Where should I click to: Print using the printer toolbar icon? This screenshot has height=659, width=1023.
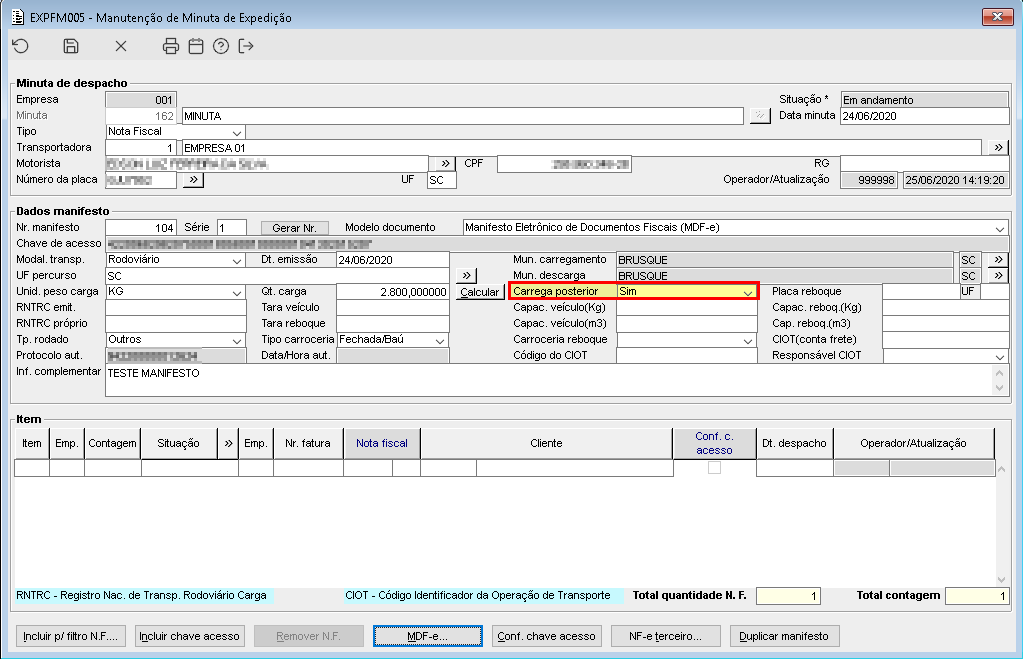click(x=171, y=46)
